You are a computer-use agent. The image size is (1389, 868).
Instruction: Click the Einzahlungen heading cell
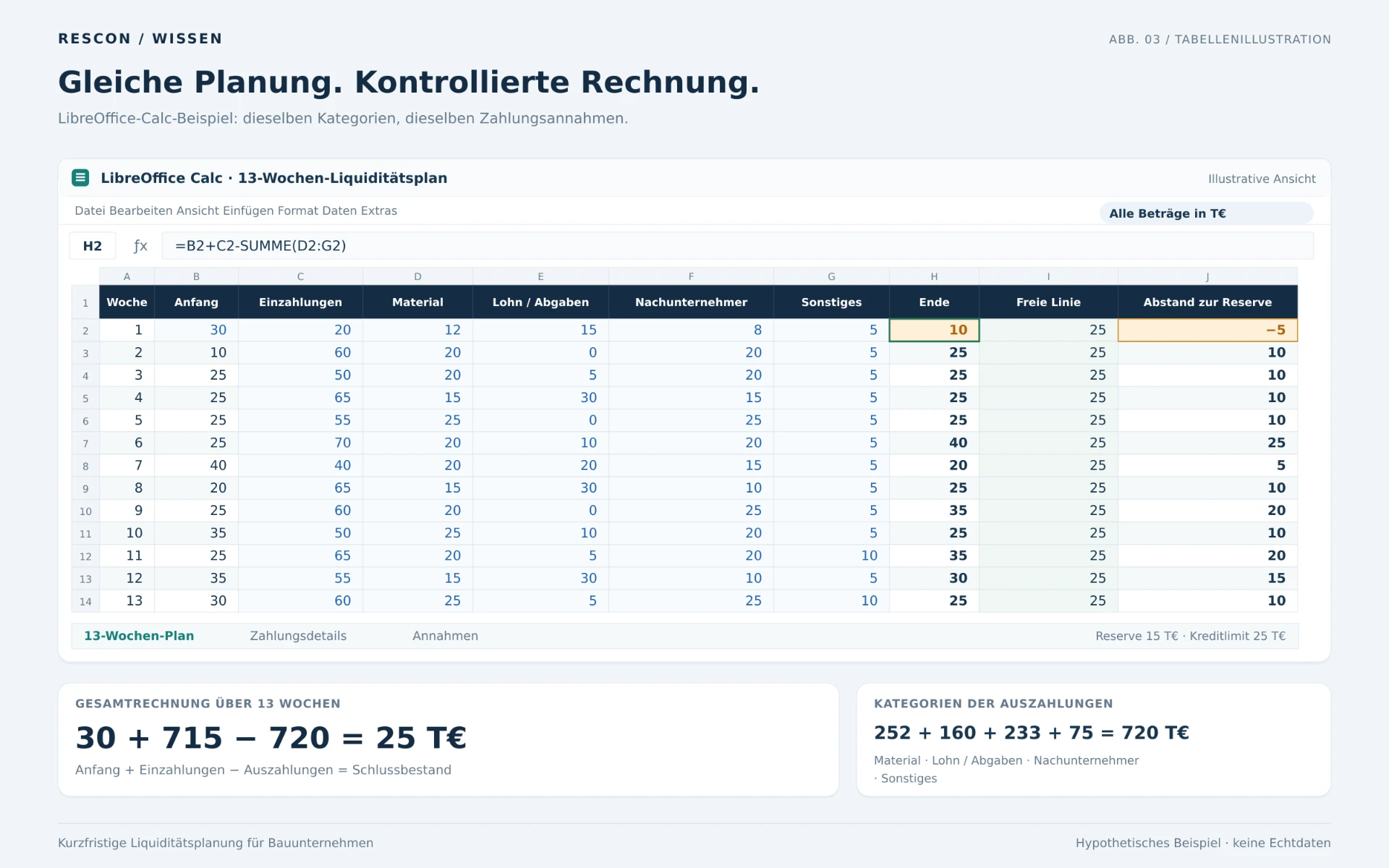[300, 302]
